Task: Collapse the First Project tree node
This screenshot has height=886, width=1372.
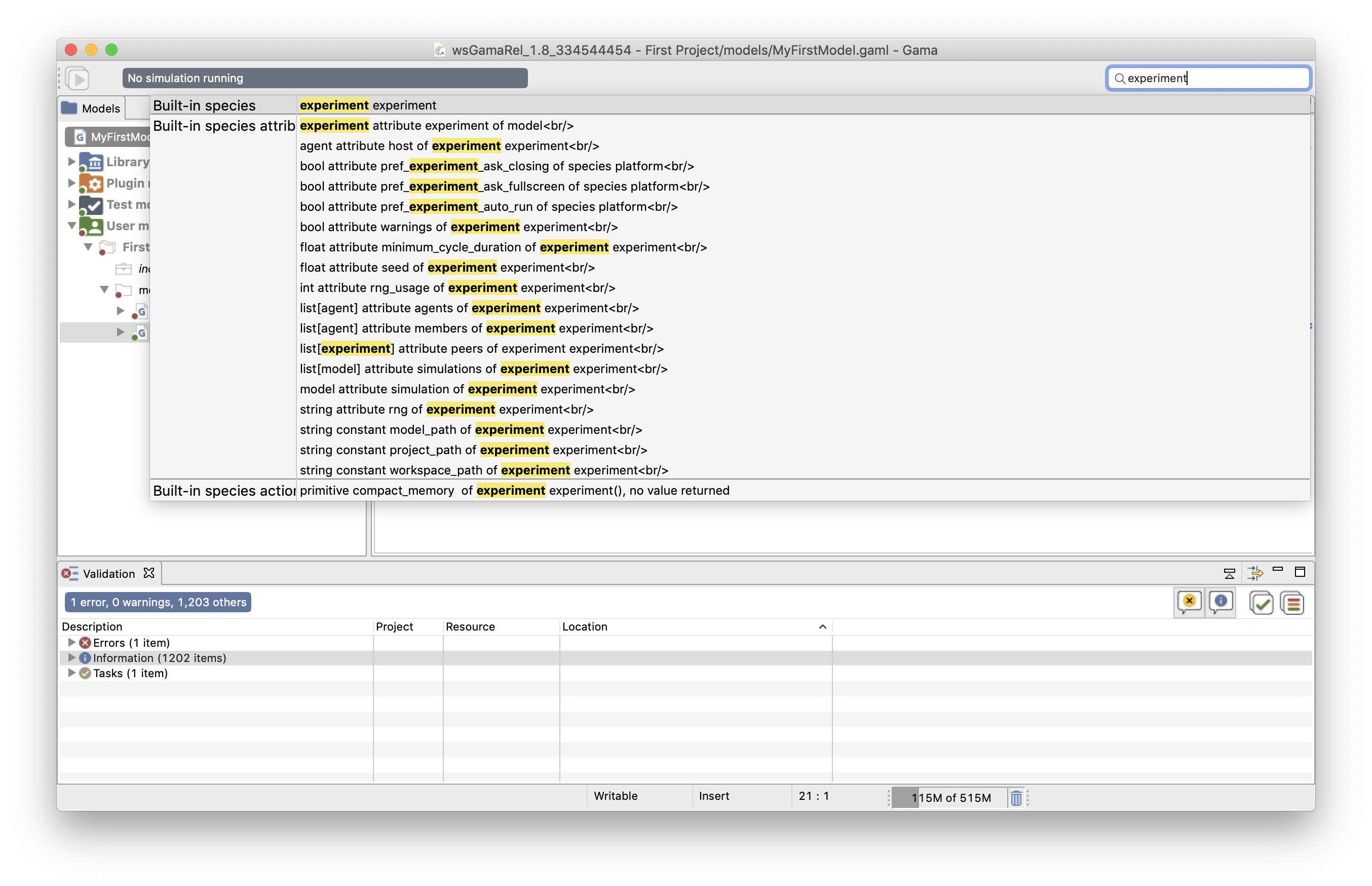Action: click(x=88, y=247)
